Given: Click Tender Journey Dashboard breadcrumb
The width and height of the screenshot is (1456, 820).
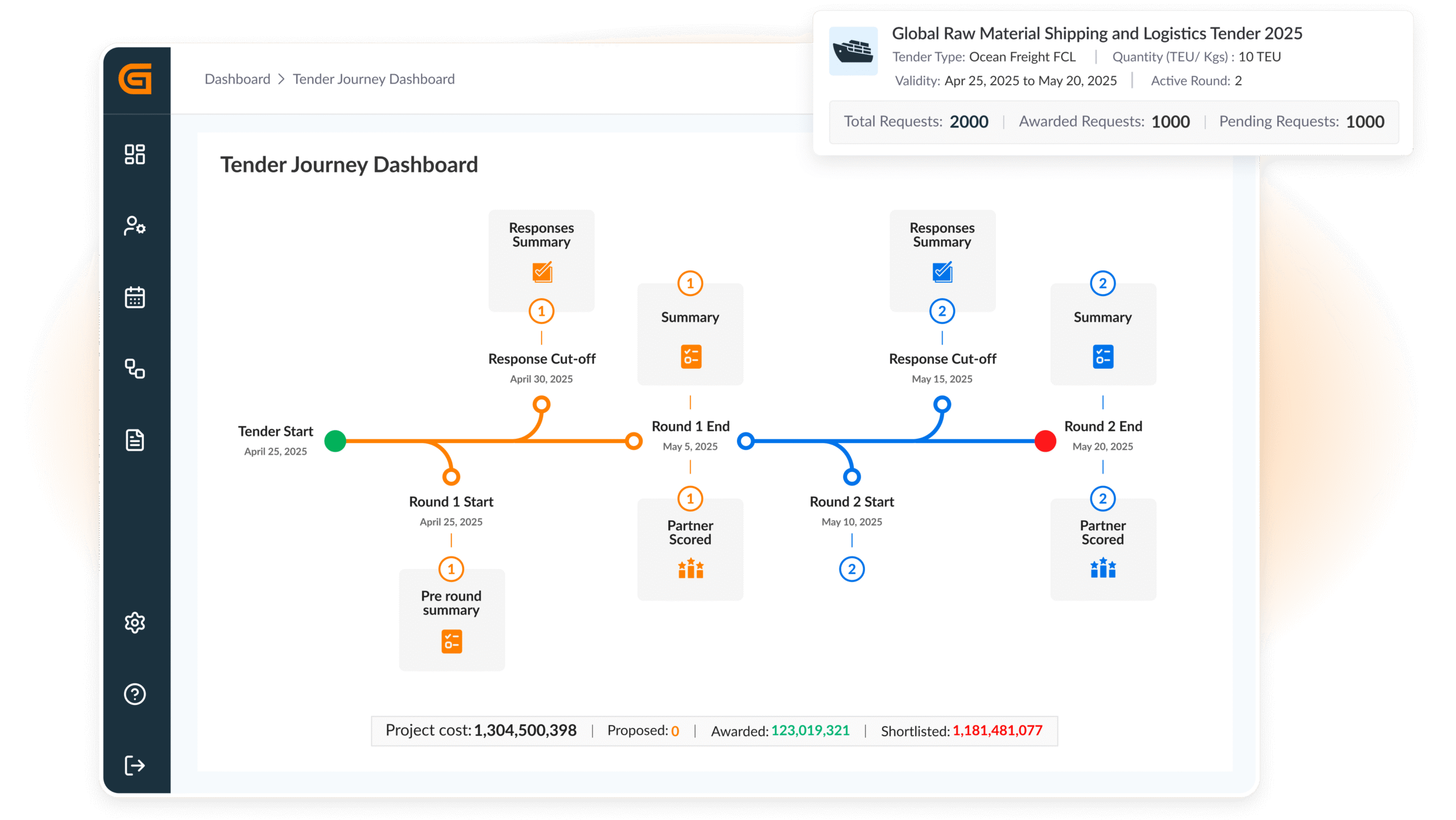Looking at the screenshot, I should click(x=374, y=79).
